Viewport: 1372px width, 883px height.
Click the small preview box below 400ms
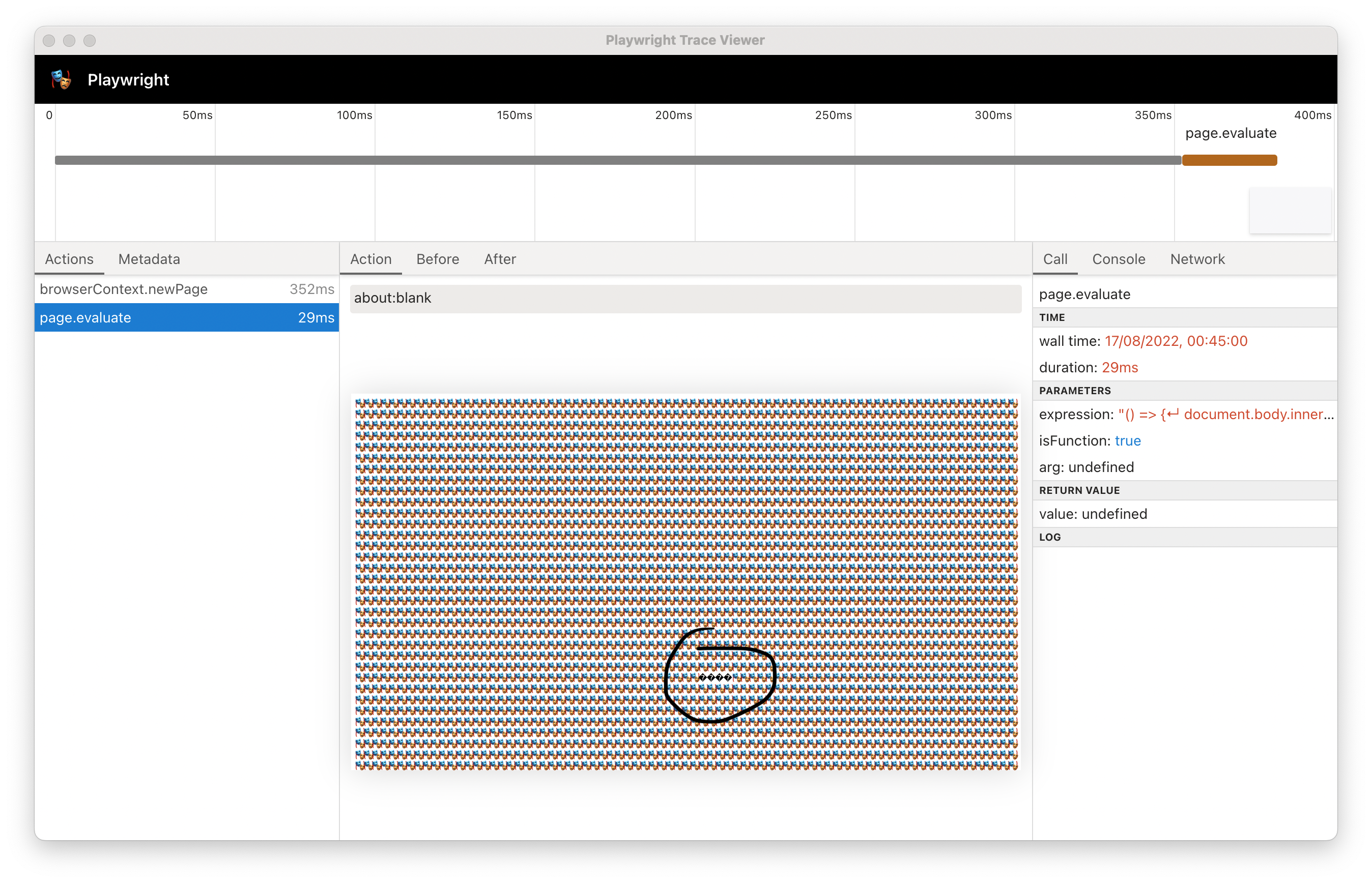click(x=1290, y=211)
